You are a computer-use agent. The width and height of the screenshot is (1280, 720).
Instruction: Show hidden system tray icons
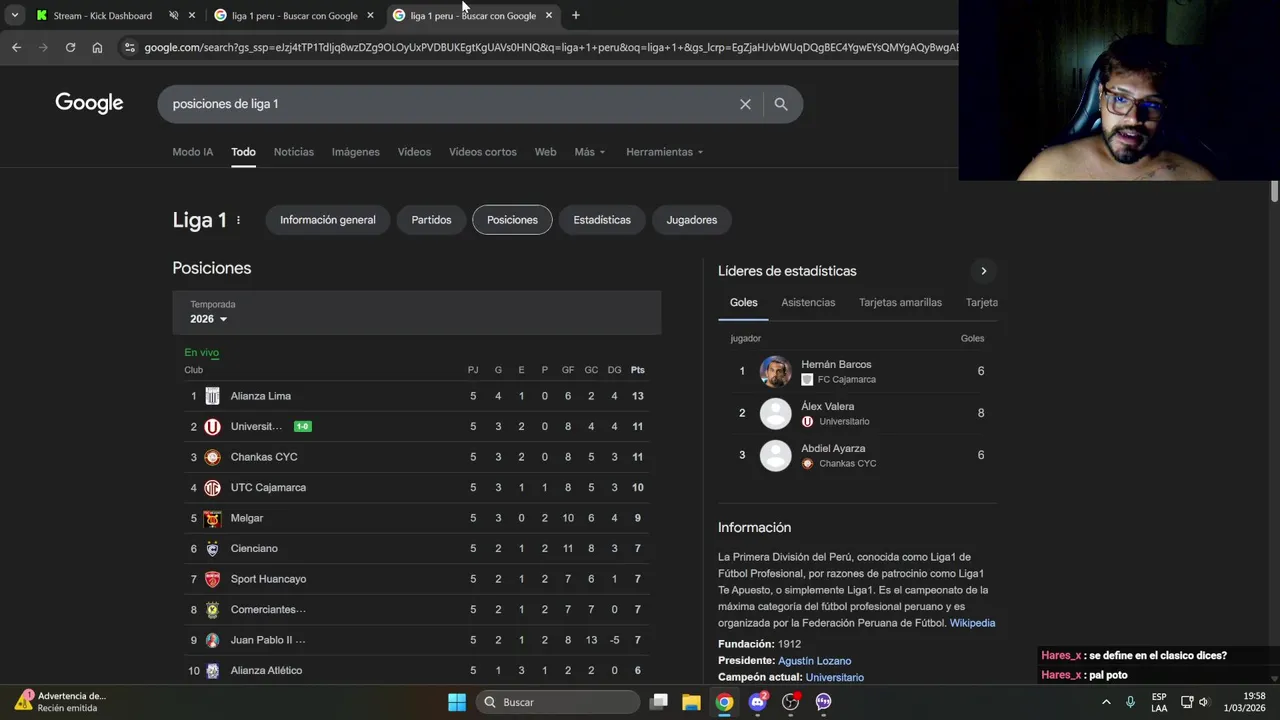pyautogui.click(x=1106, y=702)
